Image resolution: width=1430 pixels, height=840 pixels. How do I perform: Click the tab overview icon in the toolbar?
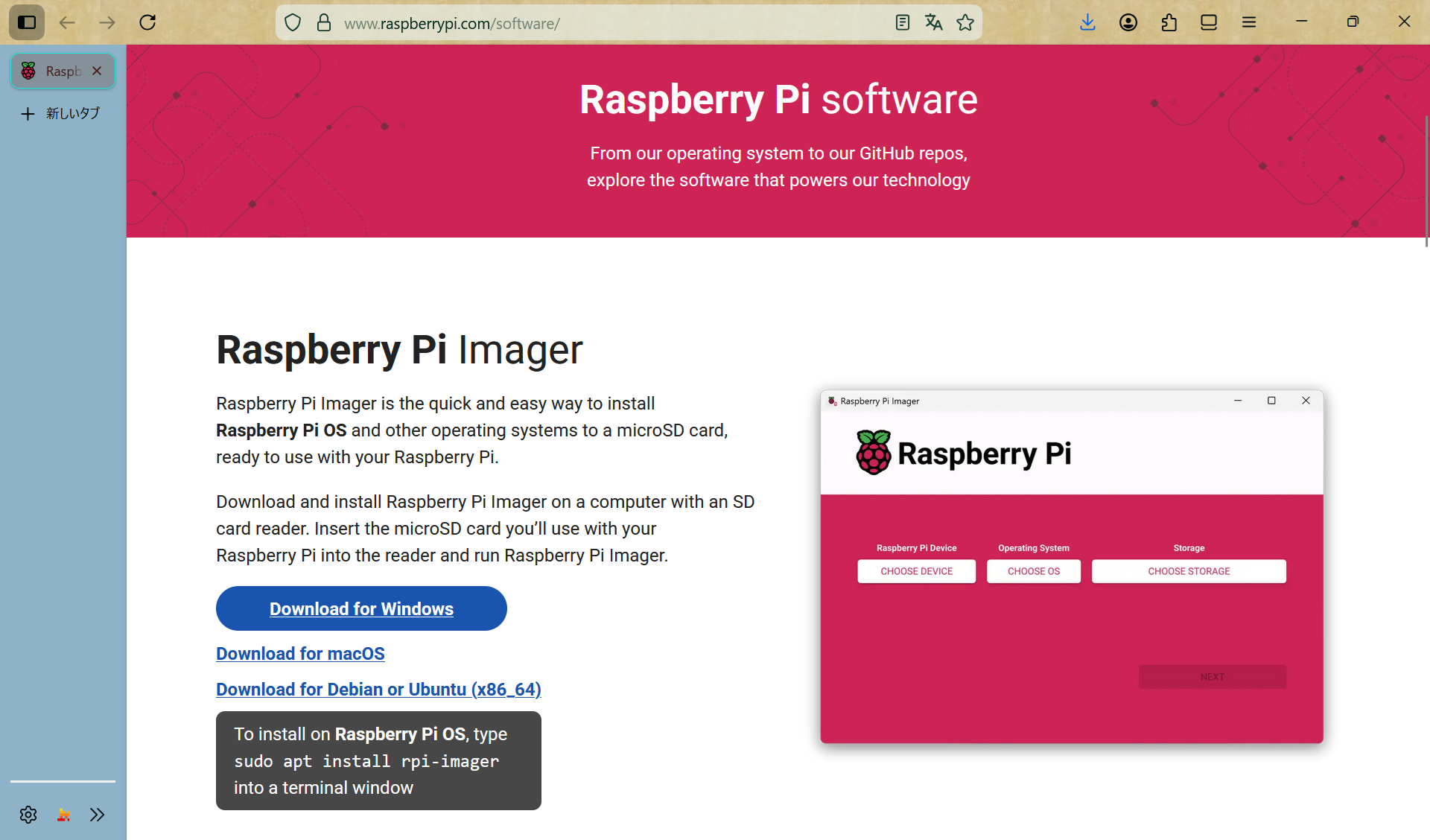pyautogui.click(x=1208, y=22)
